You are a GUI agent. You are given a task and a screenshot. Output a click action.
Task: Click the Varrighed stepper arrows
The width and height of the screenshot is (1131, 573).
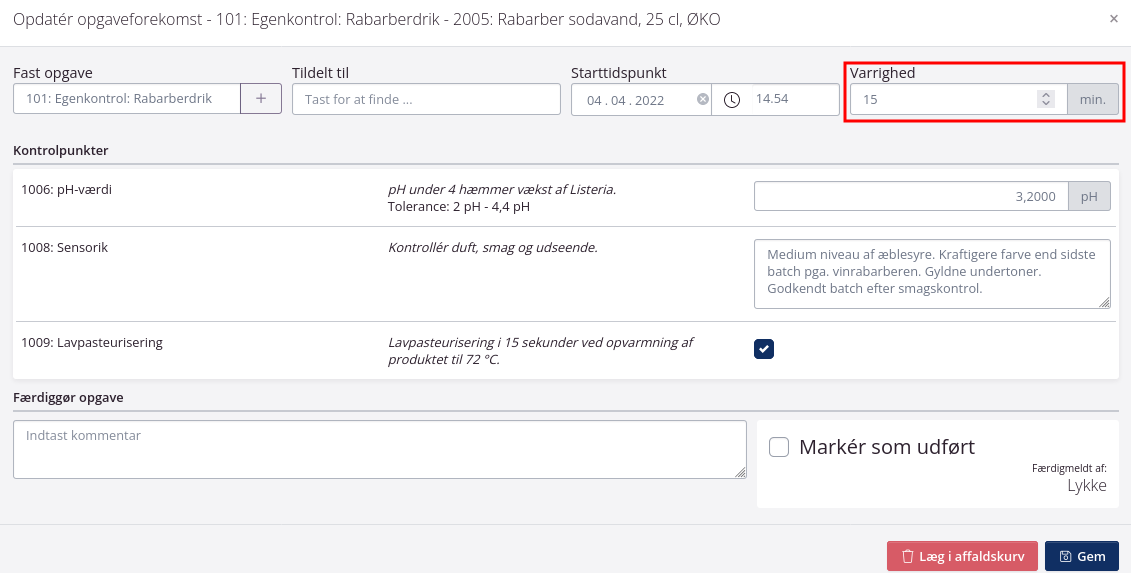click(x=1046, y=99)
